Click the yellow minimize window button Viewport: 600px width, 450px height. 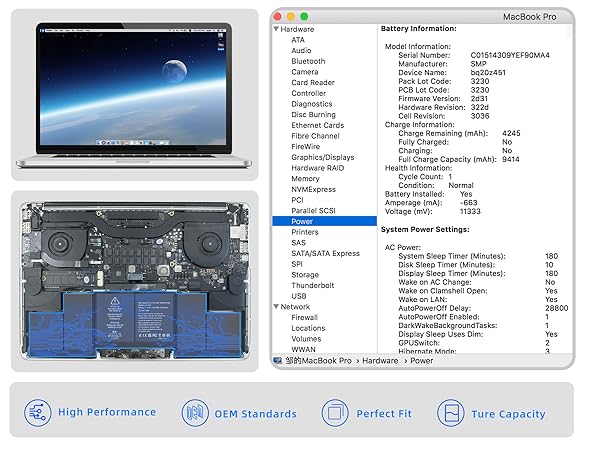click(291, 16)
